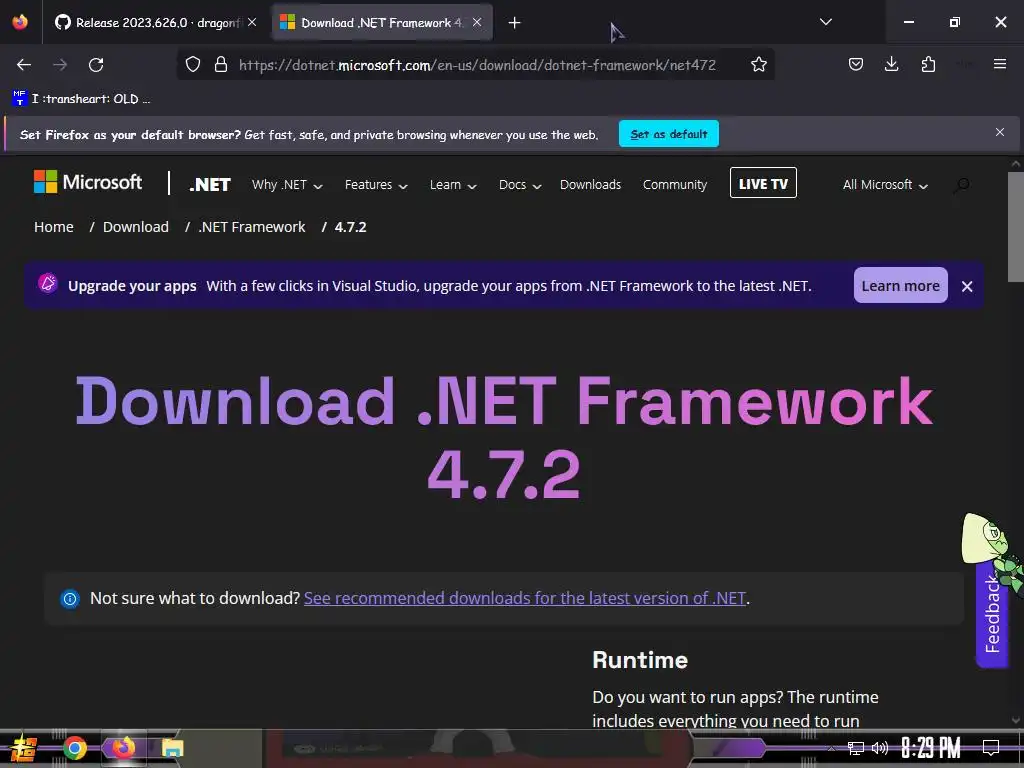
Task: Open the Feedback side tab
Action: point(992,614)
